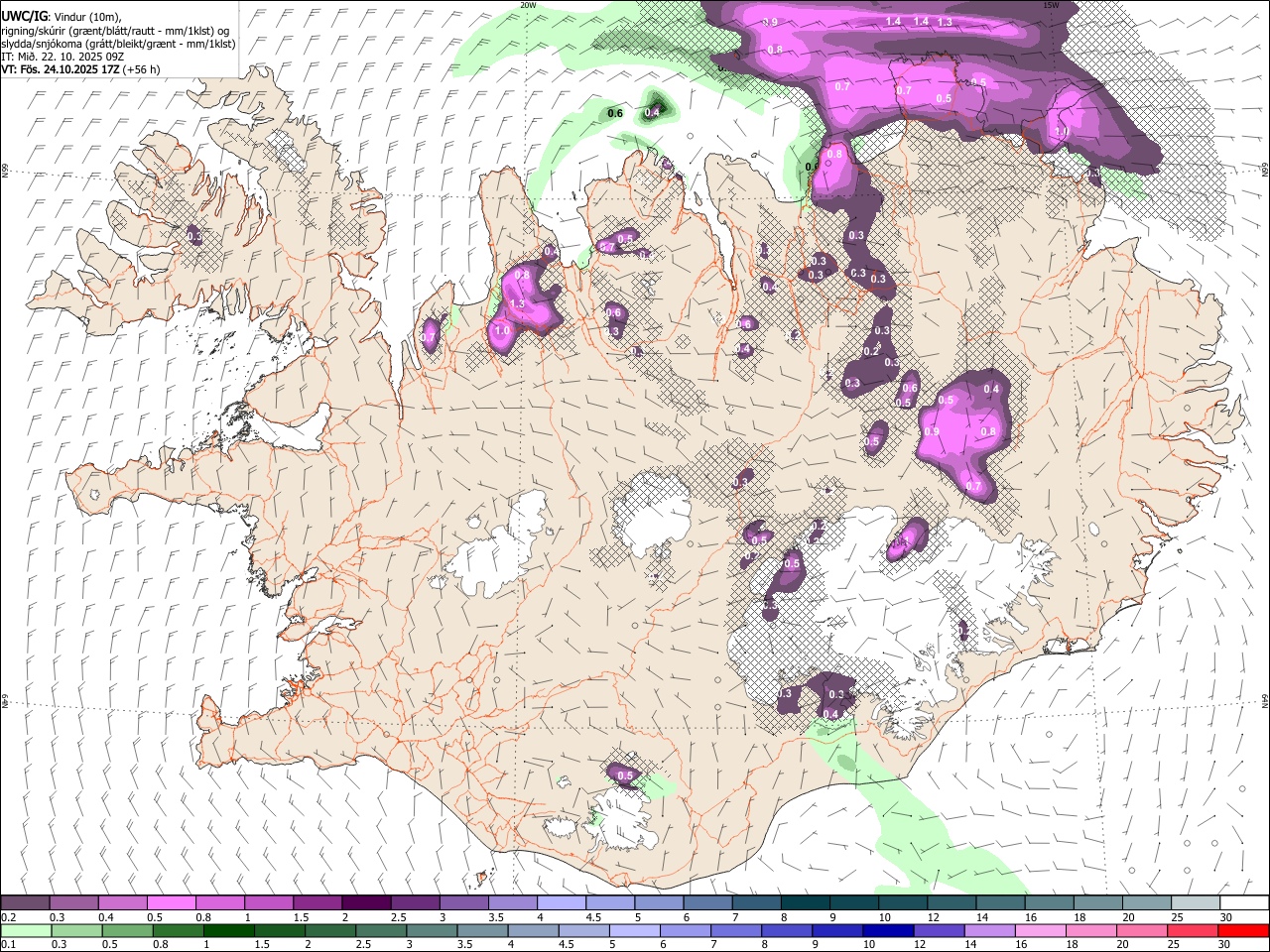Viewport: 1270px width, 952px height.
Task: Choose the 20 rose pink rain scale swatch
Action: (x=1141, y=931)
